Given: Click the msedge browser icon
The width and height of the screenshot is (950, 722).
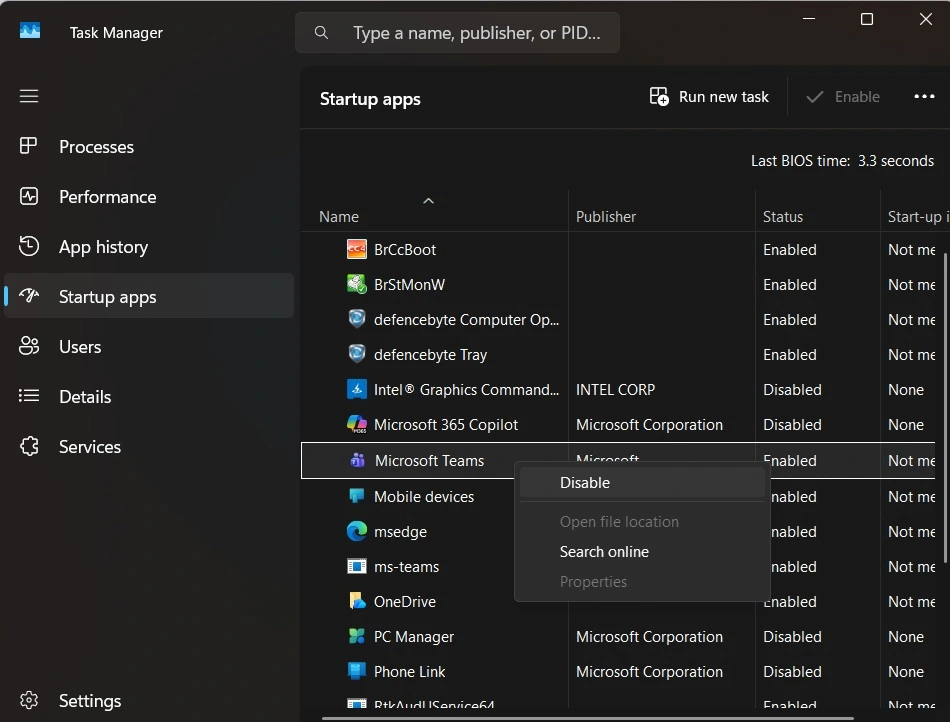Looking at the screenshot, I should (356, 531).
